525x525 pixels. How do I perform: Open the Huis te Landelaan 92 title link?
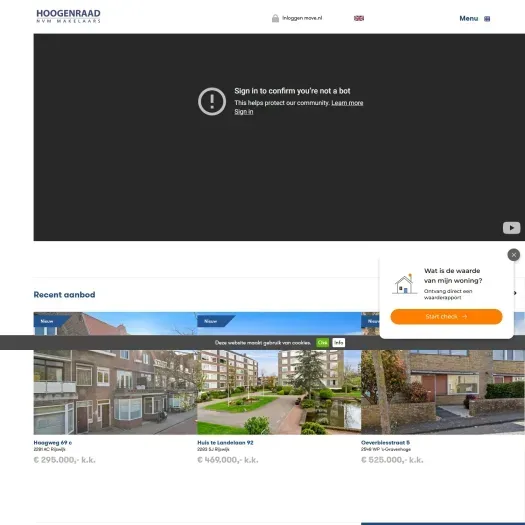(225, 442)
